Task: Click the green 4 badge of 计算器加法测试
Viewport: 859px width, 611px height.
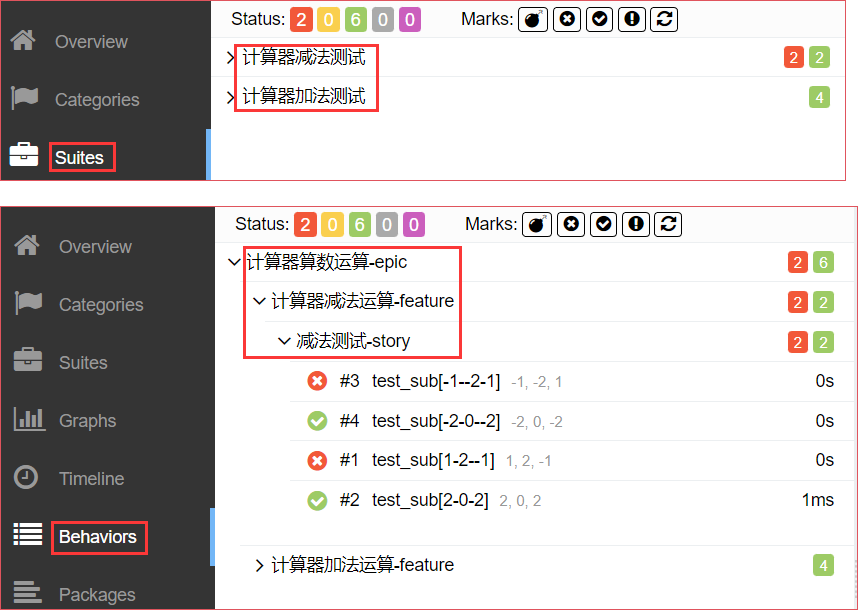Action: click(819, 98)
